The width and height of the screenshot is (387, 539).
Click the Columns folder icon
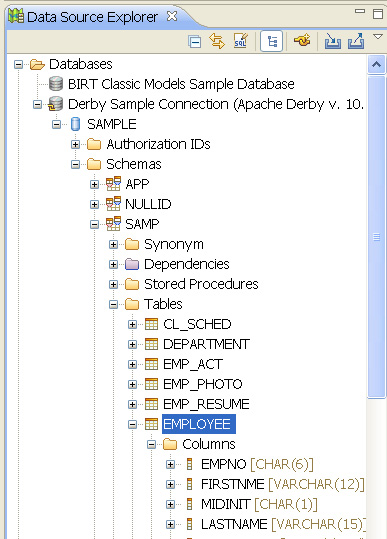click(170, 444)
